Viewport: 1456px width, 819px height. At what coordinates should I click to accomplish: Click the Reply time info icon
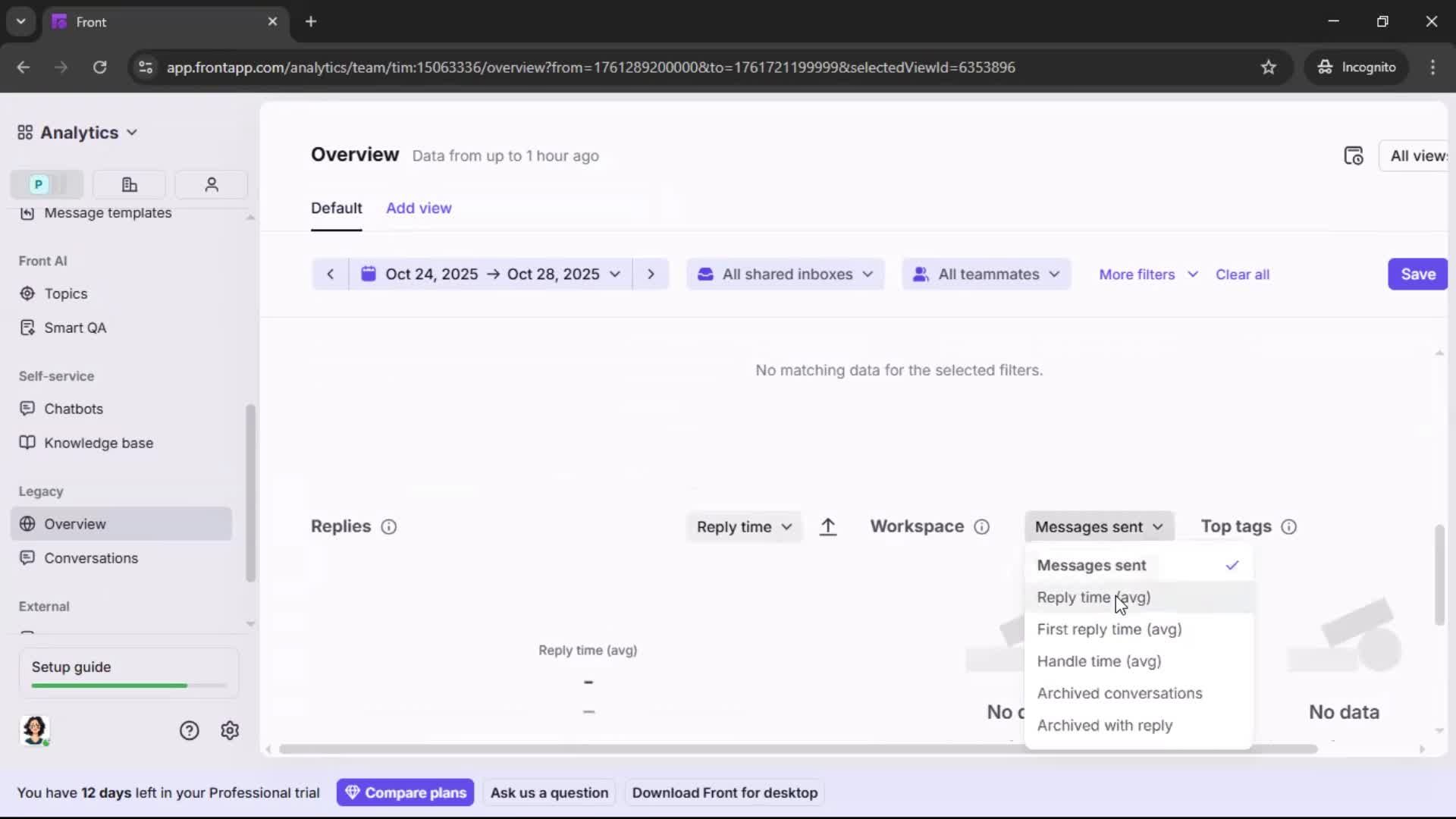click(389, 527)
